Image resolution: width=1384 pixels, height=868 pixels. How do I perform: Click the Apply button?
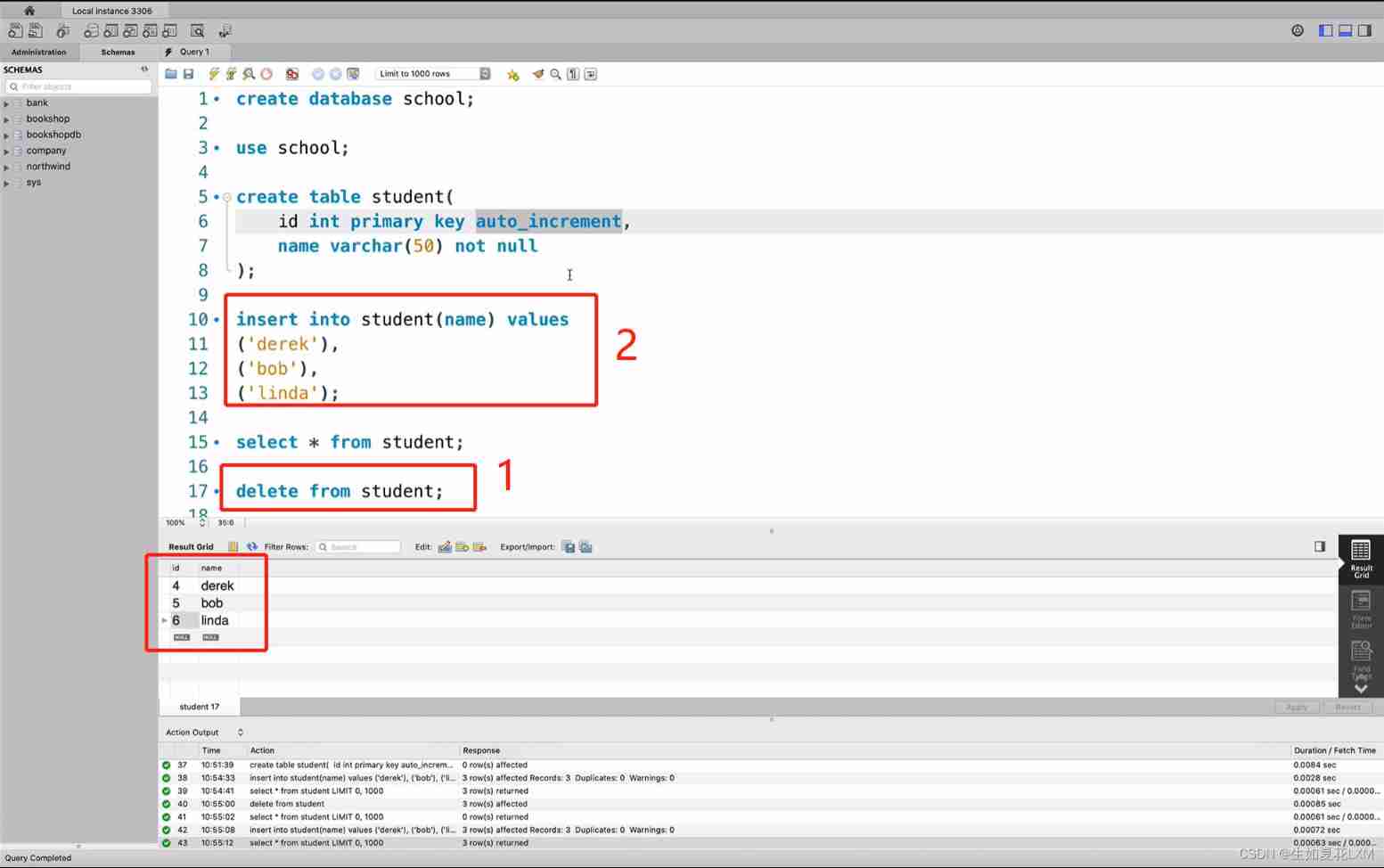click(x=1297, y=707)
